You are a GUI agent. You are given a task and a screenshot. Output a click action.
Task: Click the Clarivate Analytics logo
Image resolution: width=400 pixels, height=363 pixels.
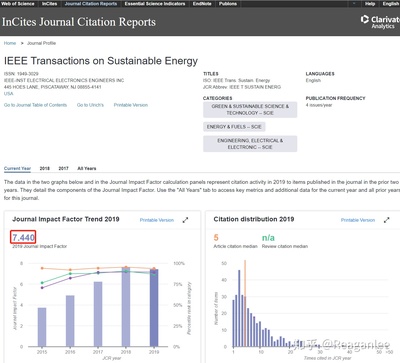point(380,22)
